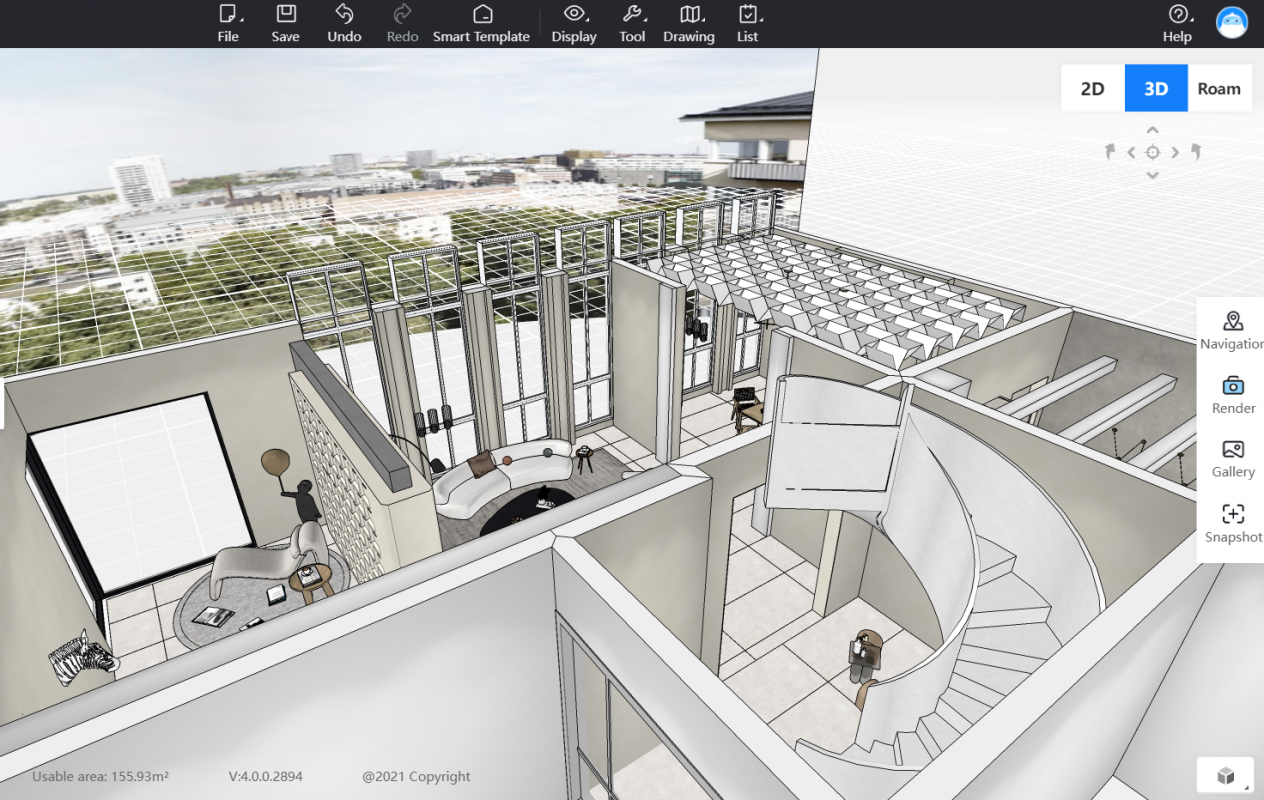Switch to Roam view mode
Screen dimensions: 1264x800
[x=1219, y=88]
